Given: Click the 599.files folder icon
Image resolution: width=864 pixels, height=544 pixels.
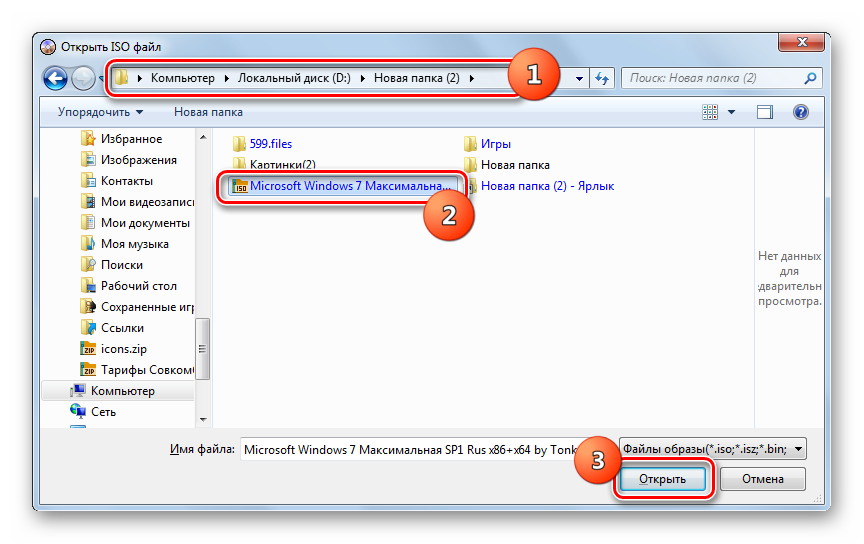Looking at the screenshot, I should [239, 144].
